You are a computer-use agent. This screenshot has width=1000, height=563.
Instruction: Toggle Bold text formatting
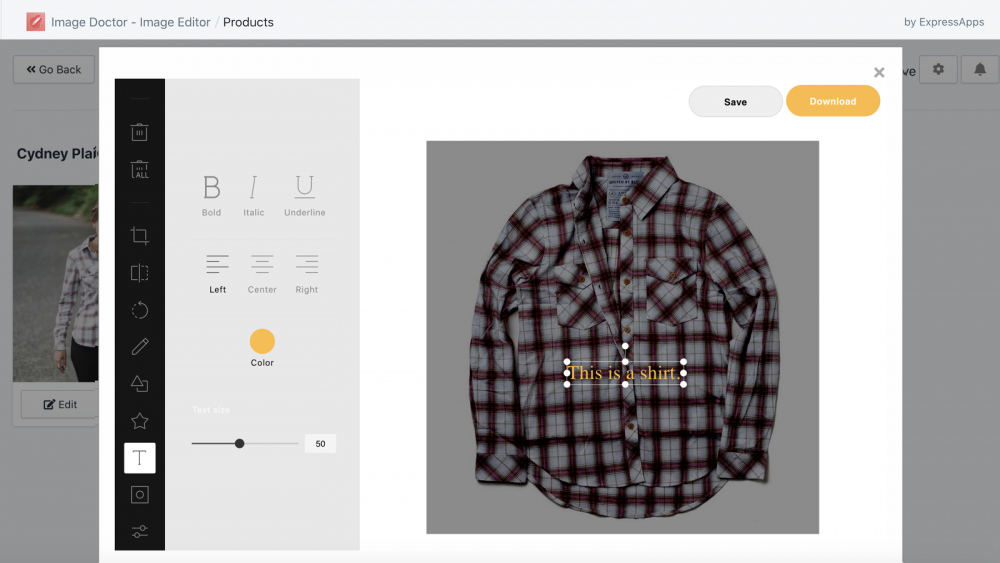click(x=211, y=195)
